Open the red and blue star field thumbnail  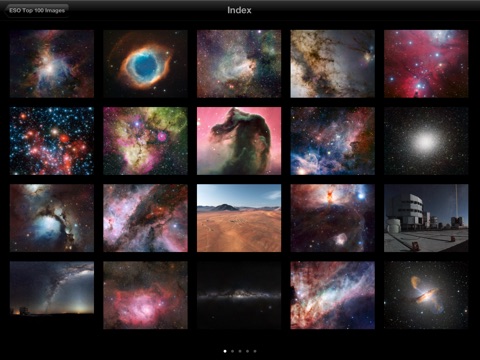(52, 141)
